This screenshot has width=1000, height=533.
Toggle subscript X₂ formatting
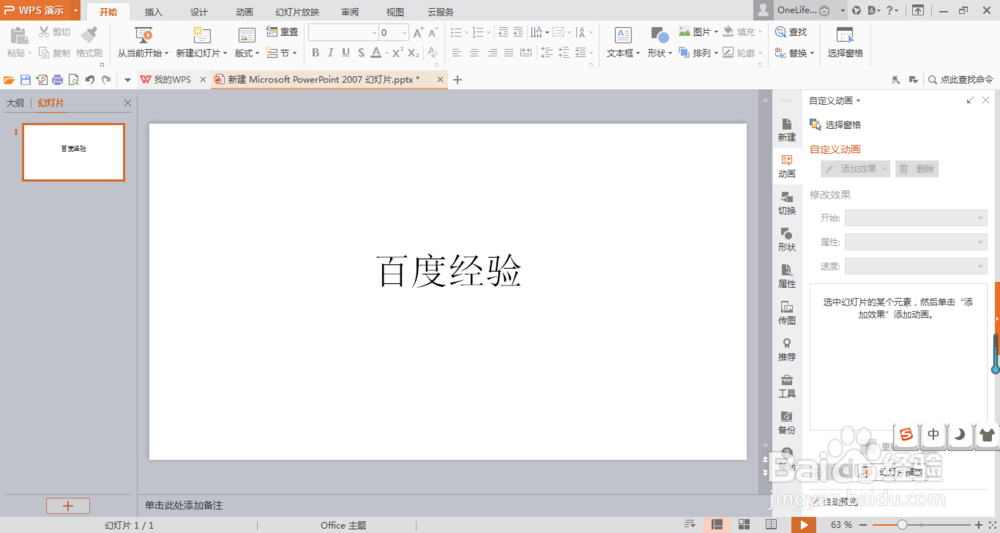[x=413, y=53]
